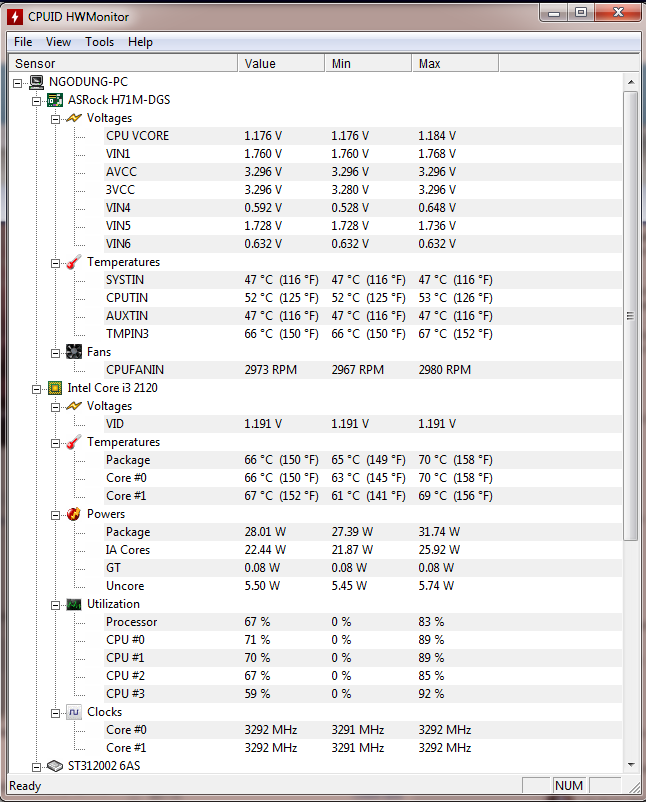Collapse the NGODUNG-PC root tree node
The height and width of the screenshot is (802, 646).
18,82
